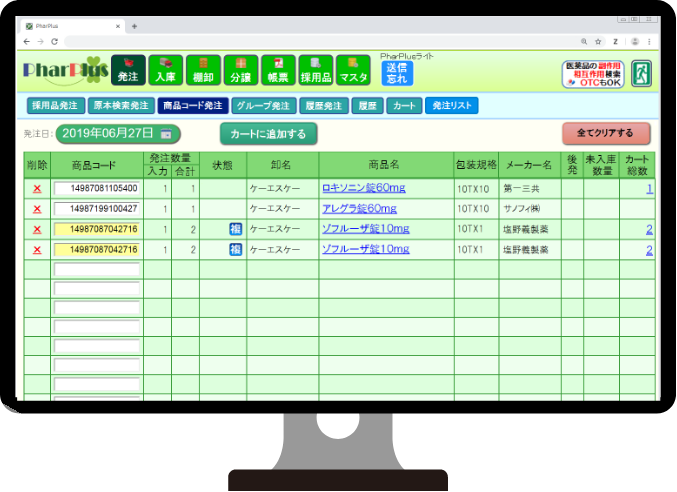Click the first empty 商品コード input field
677x492 pixels.
(x=96, y=270)
